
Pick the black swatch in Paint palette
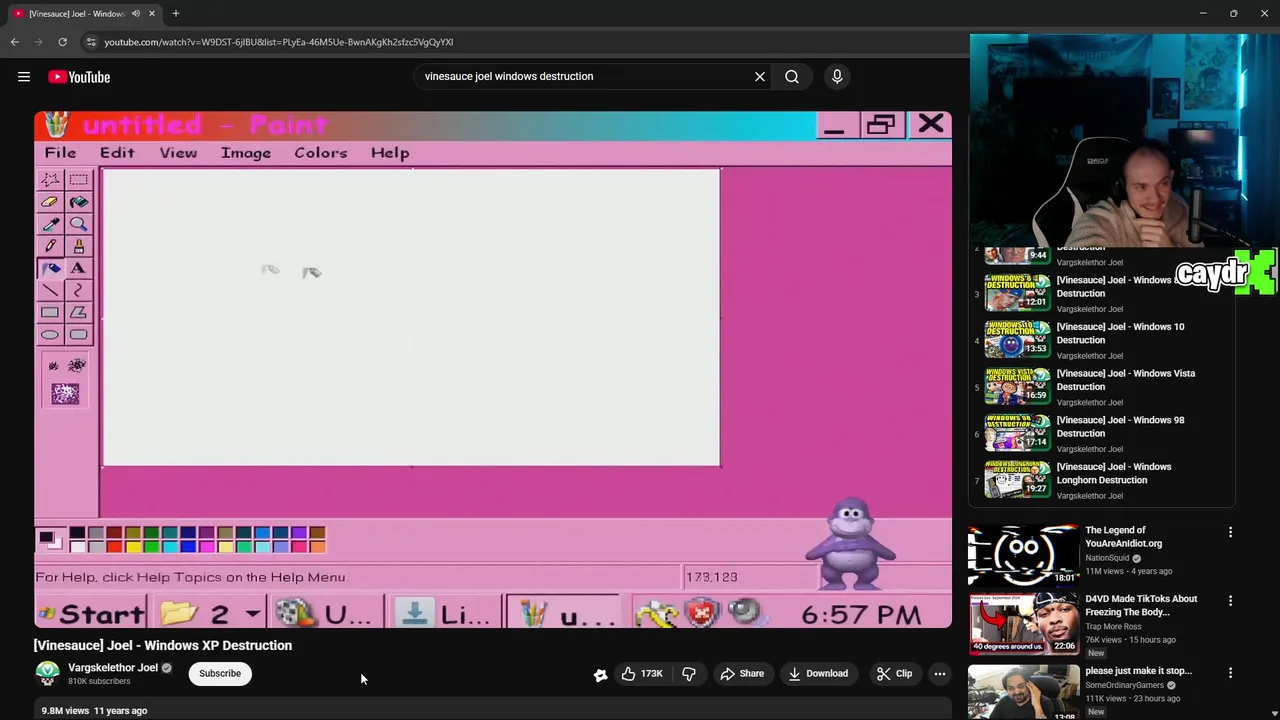pos(77,533)
